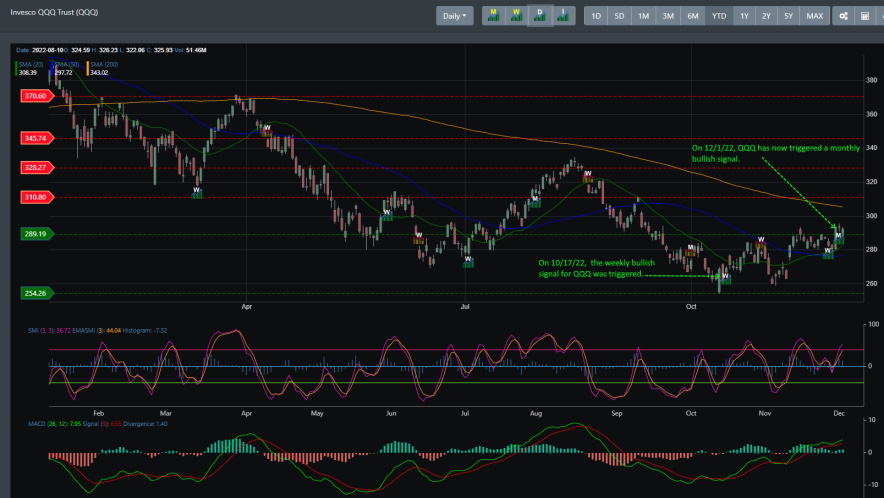Open the Daily interval dropdown

(x=454, y=16)
